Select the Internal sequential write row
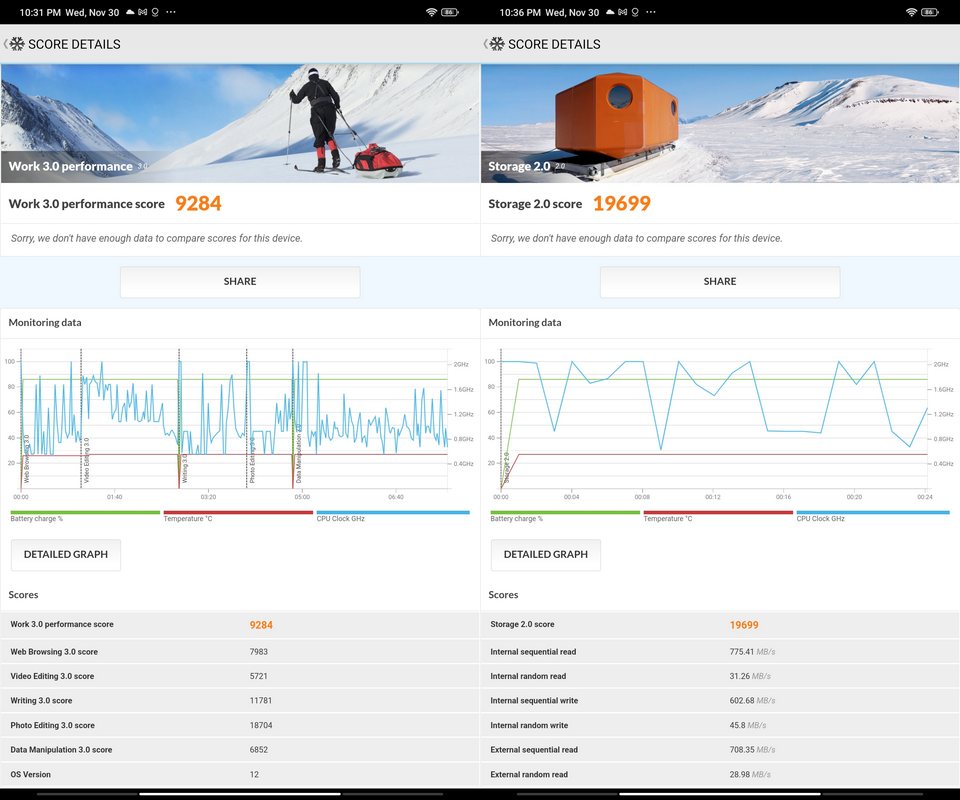Viewport: 960px width, 800px height. coord(720,701)
